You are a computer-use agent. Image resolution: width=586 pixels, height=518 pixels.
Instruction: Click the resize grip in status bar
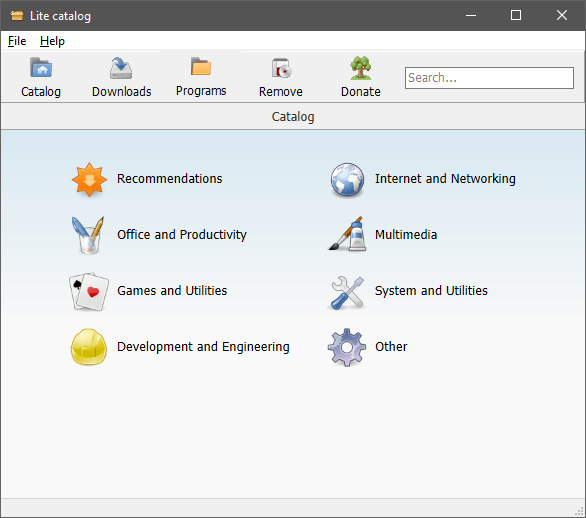(580, 511)
